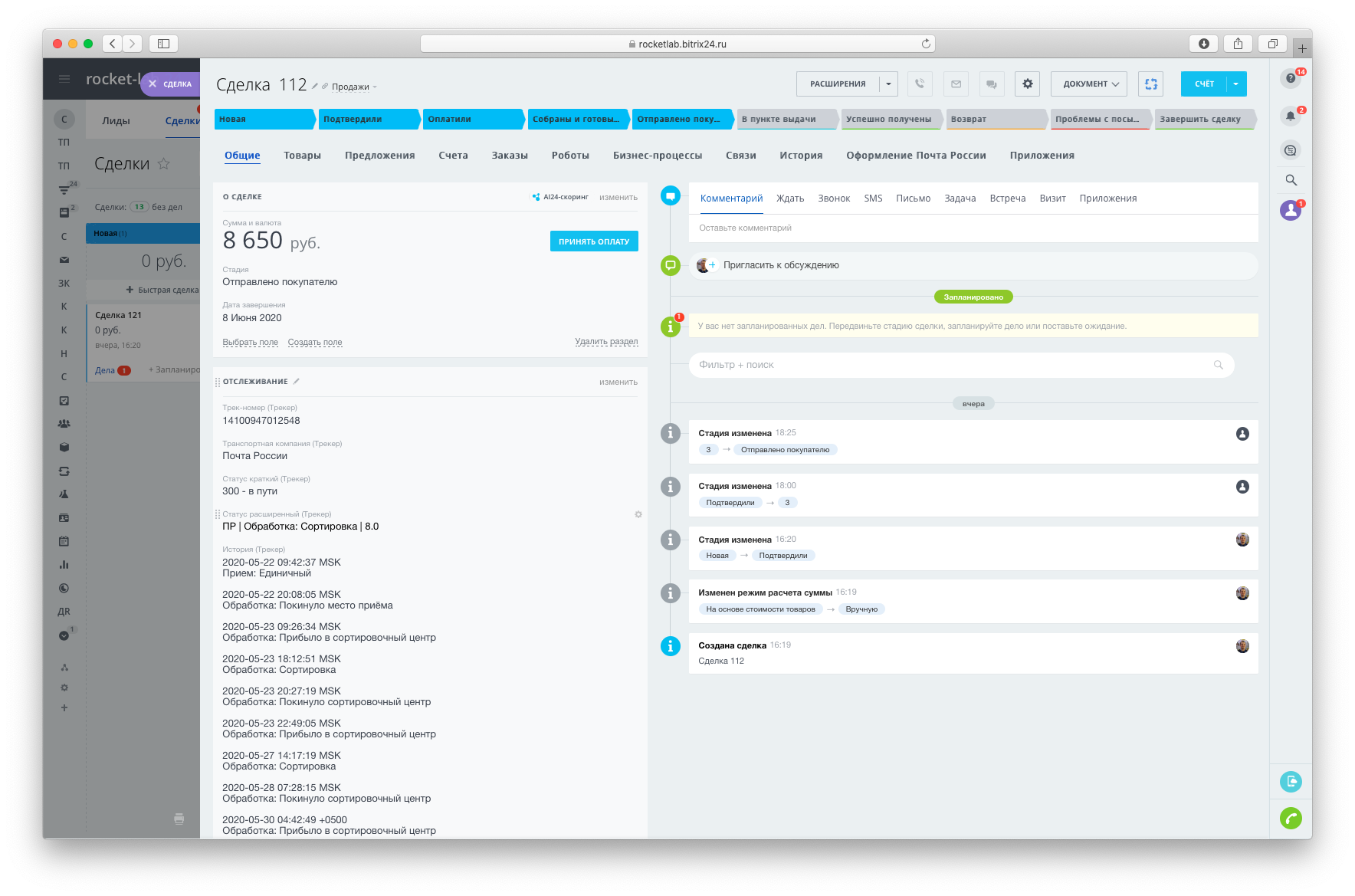Click the magnifier search icon in right sidebar
This screenshot has width=1355, height=896.
click(x=1291, y=180)
